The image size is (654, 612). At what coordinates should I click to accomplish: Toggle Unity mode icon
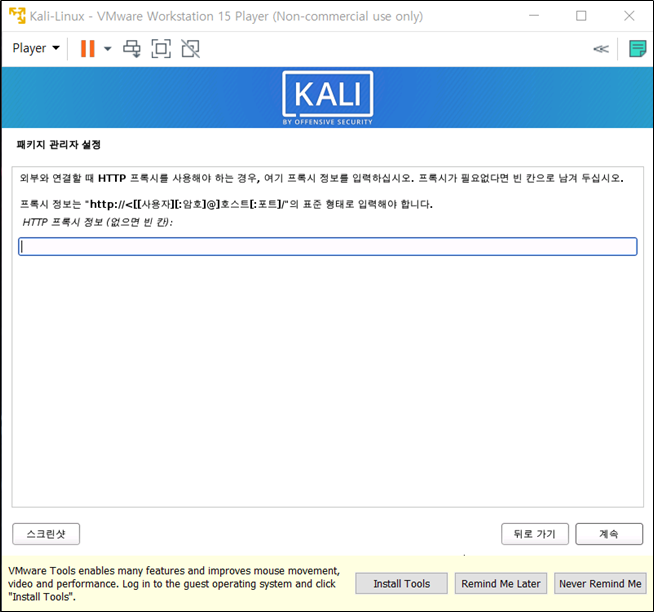point(191,48)
